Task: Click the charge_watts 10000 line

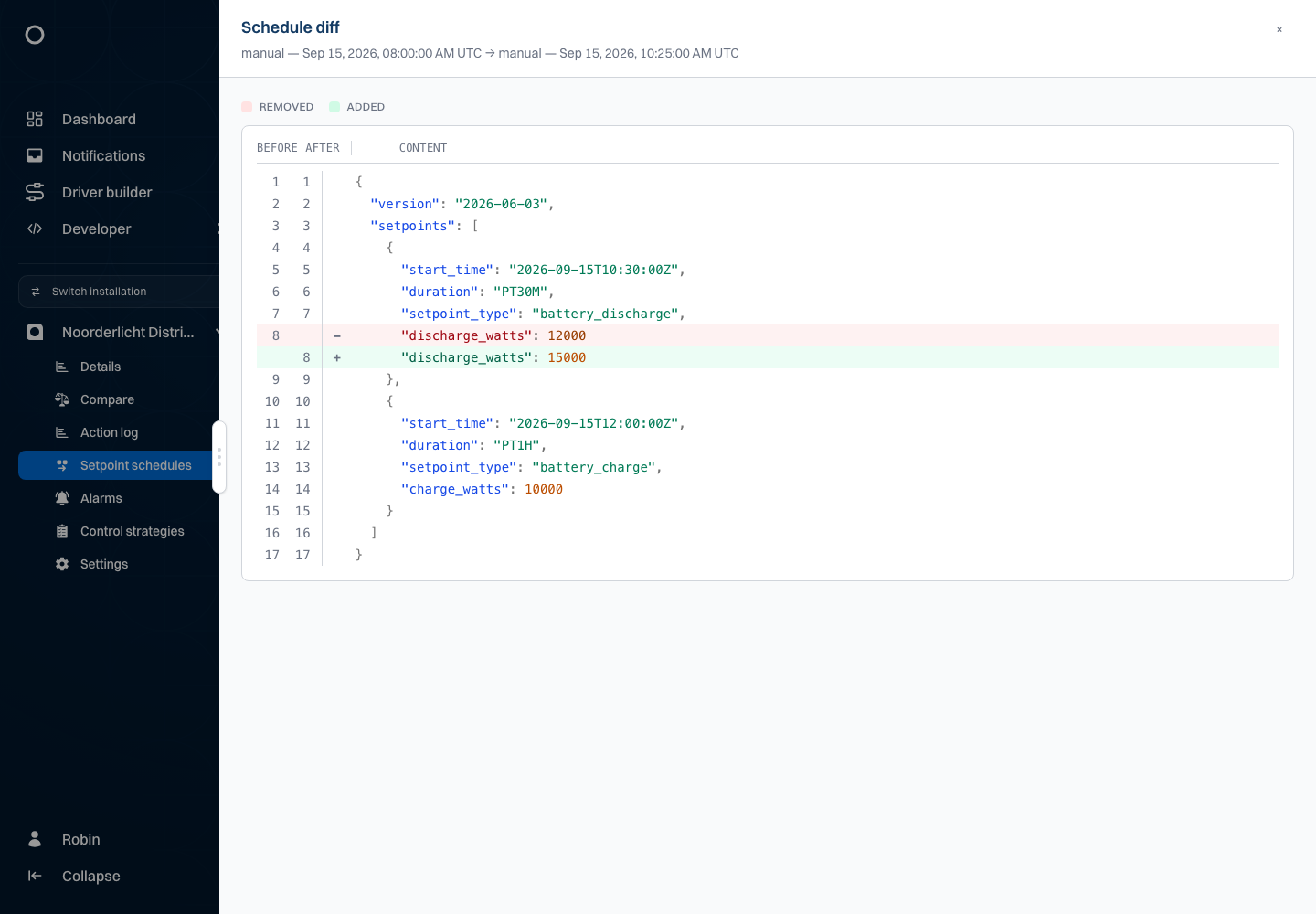Action: [x=768, y=489]
